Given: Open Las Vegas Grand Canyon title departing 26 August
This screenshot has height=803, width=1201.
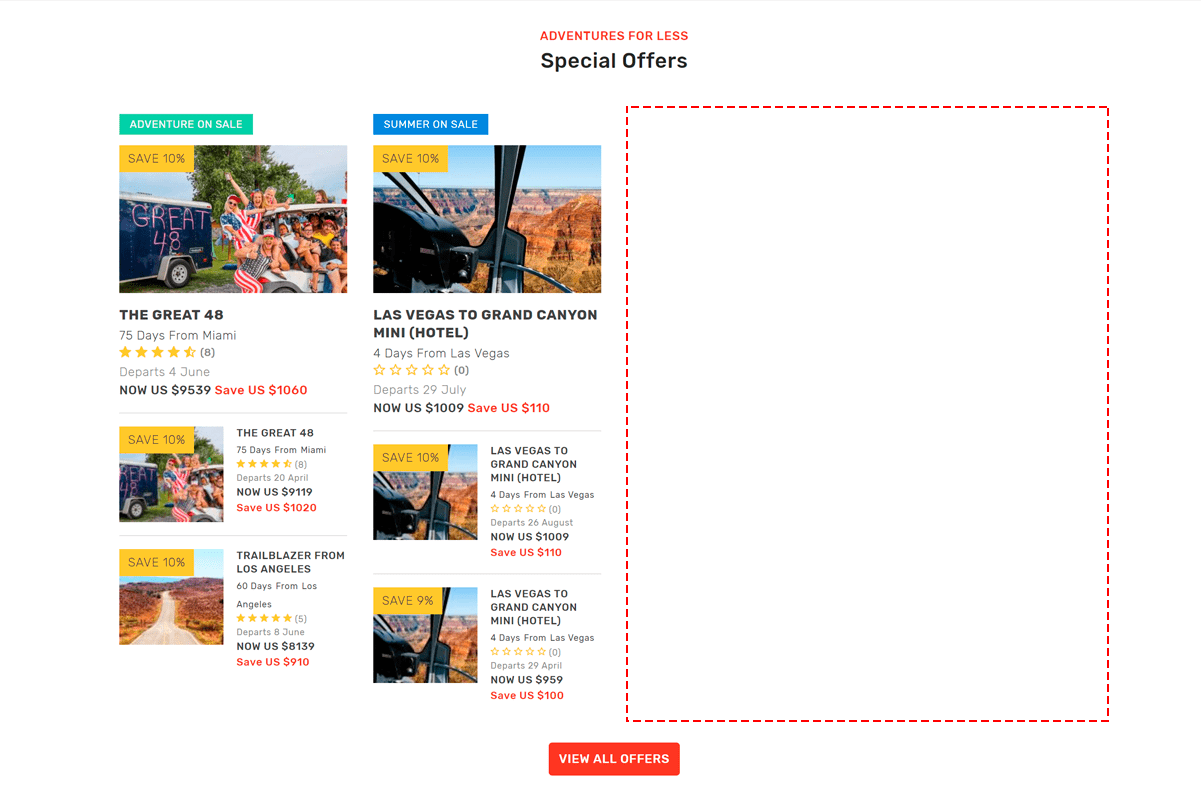Looking at the screenshot, I should click(533, 464).
